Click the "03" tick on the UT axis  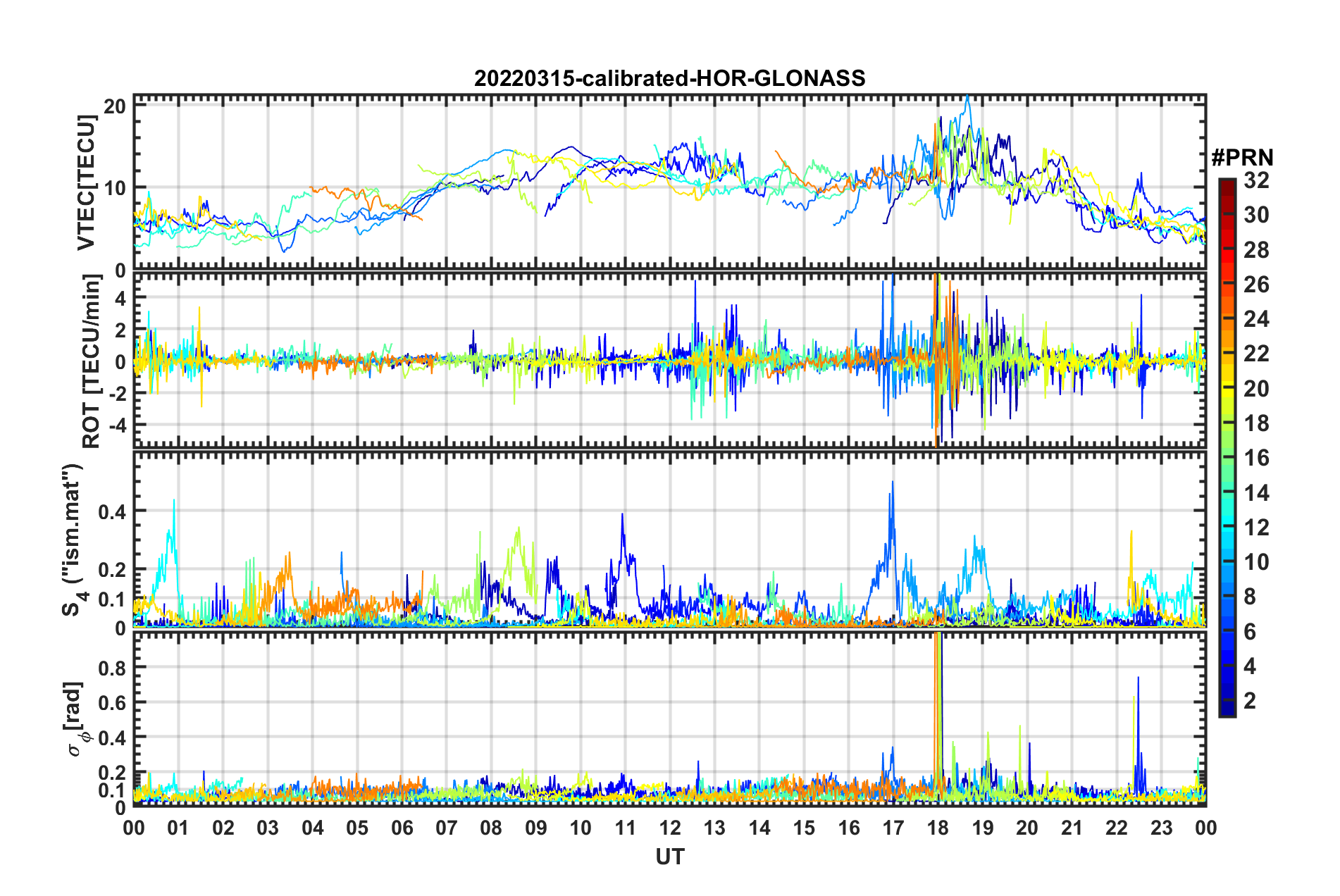(x=268, y=828)
